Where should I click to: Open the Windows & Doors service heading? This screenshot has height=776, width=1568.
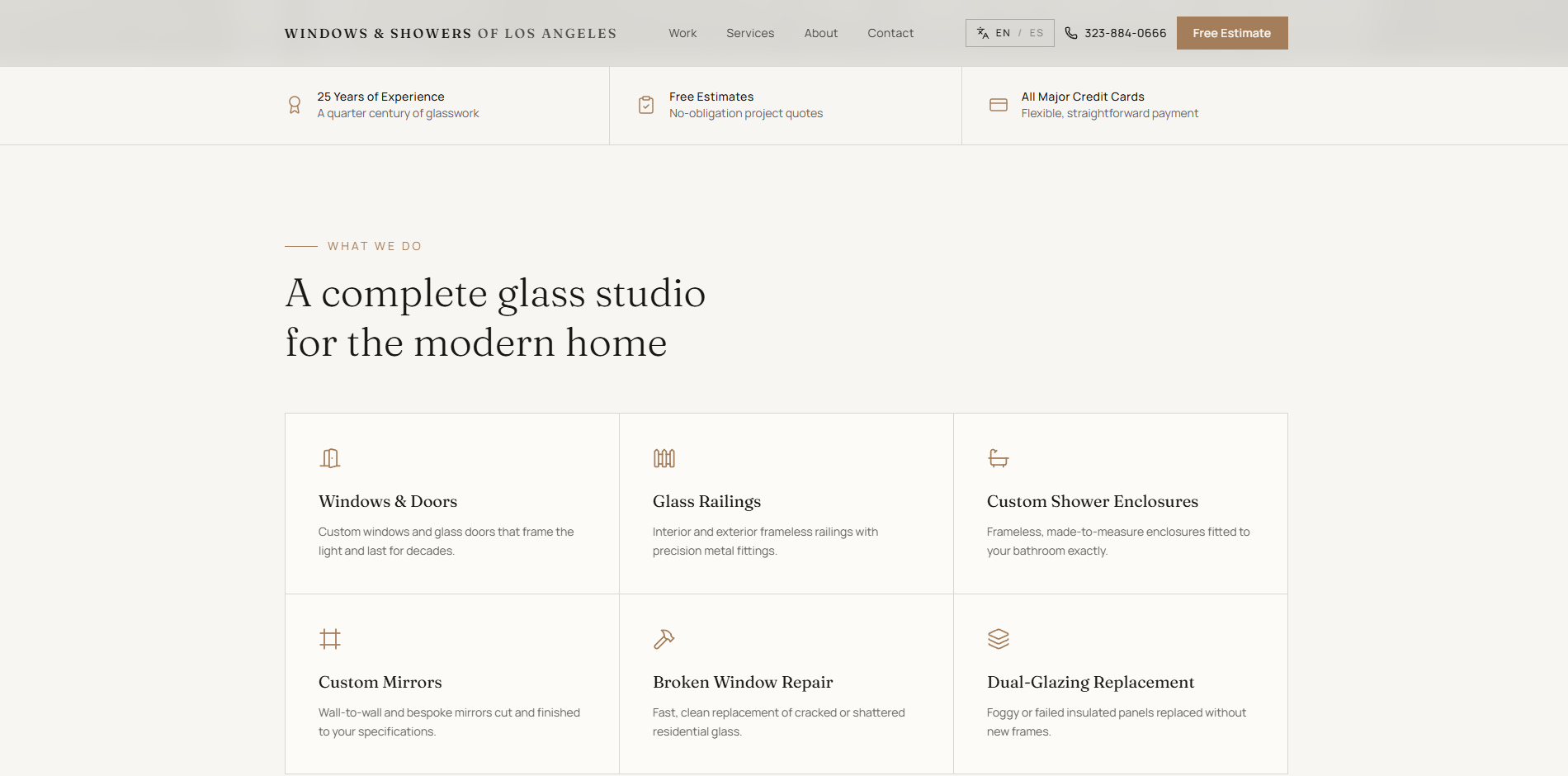click(388, 501)
